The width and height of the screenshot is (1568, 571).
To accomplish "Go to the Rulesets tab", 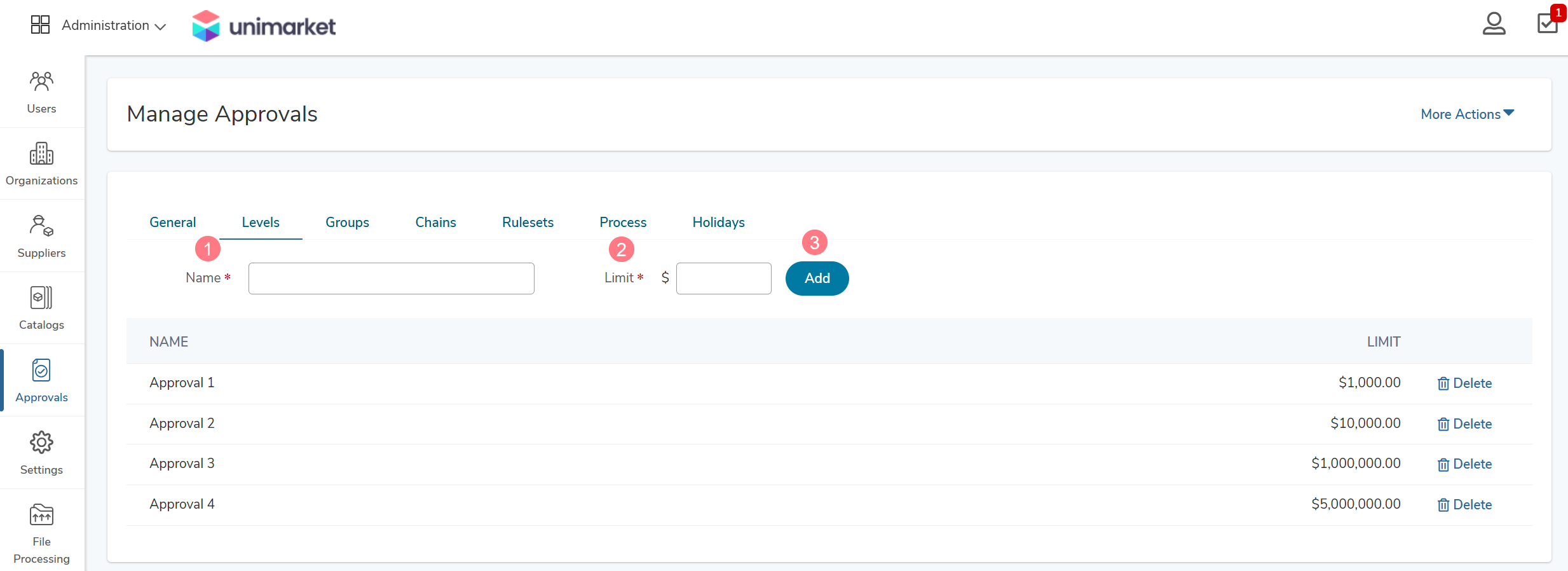I will click(528, 223).
